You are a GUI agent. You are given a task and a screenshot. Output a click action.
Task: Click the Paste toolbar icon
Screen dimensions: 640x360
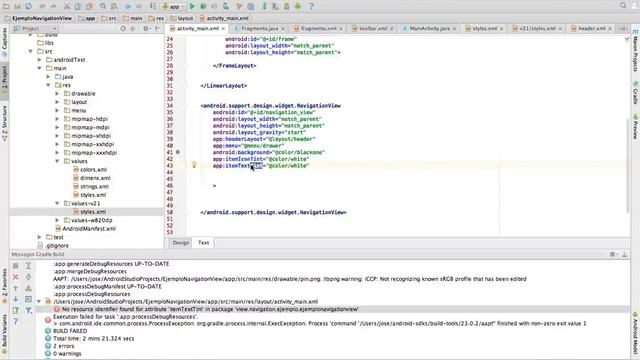[x=89, y=6]
